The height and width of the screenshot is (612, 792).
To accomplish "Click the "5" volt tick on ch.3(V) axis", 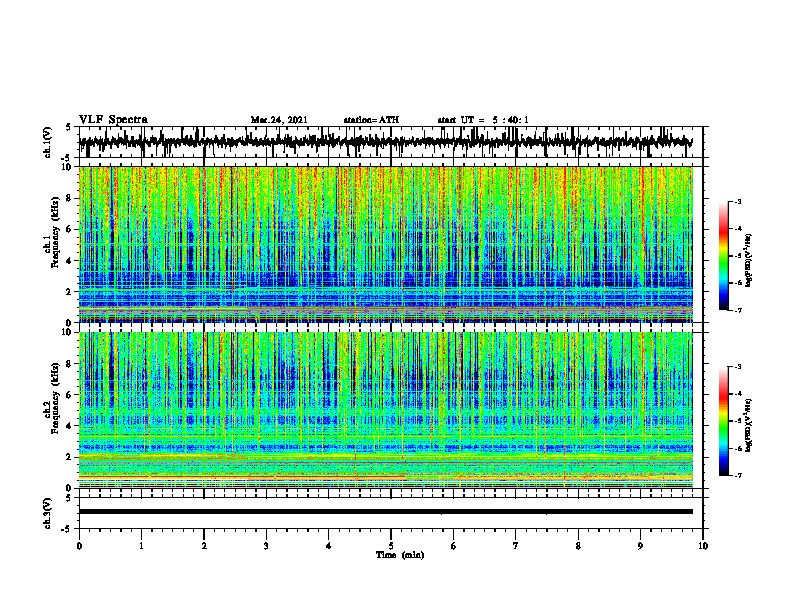I will click(69, 498).
